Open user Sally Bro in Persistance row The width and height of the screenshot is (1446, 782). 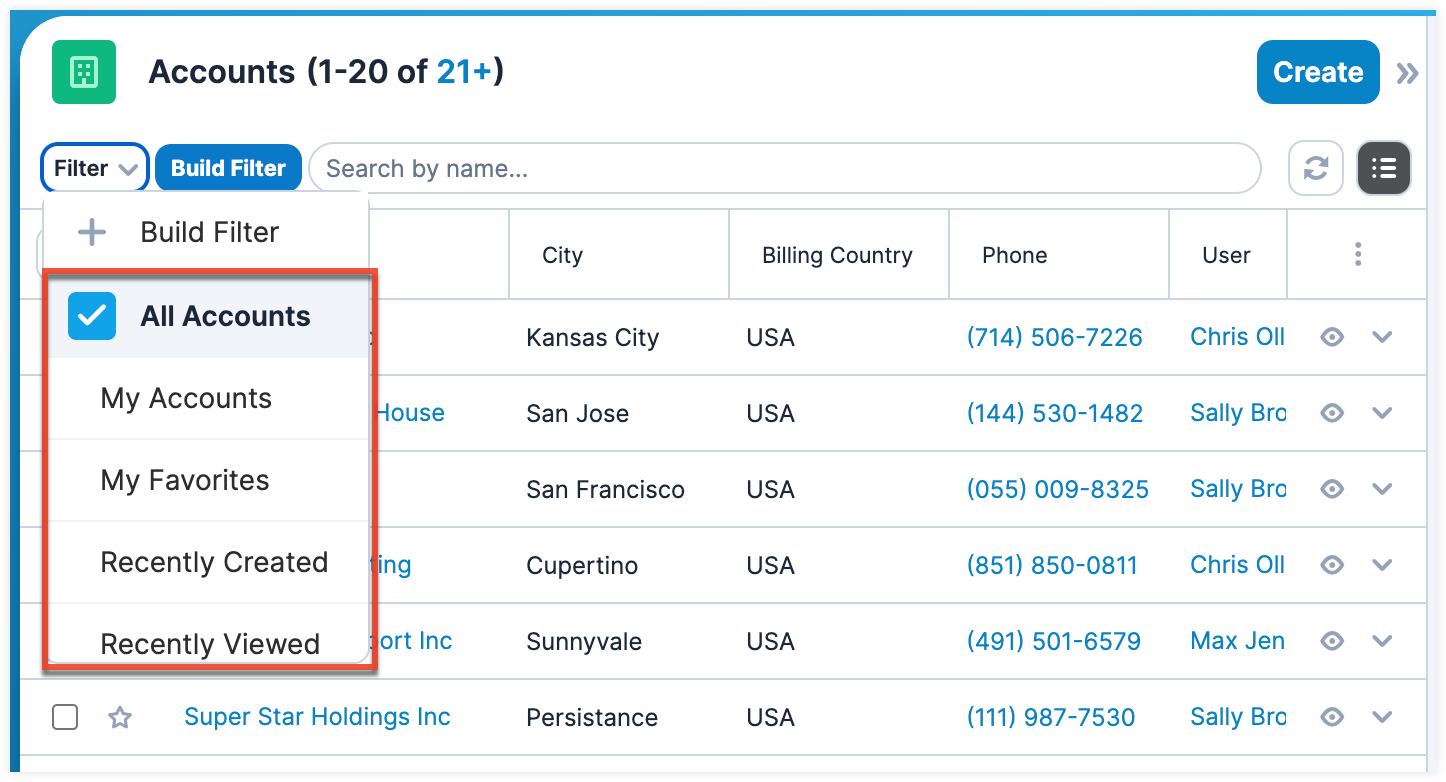(x=1238, y=717)
